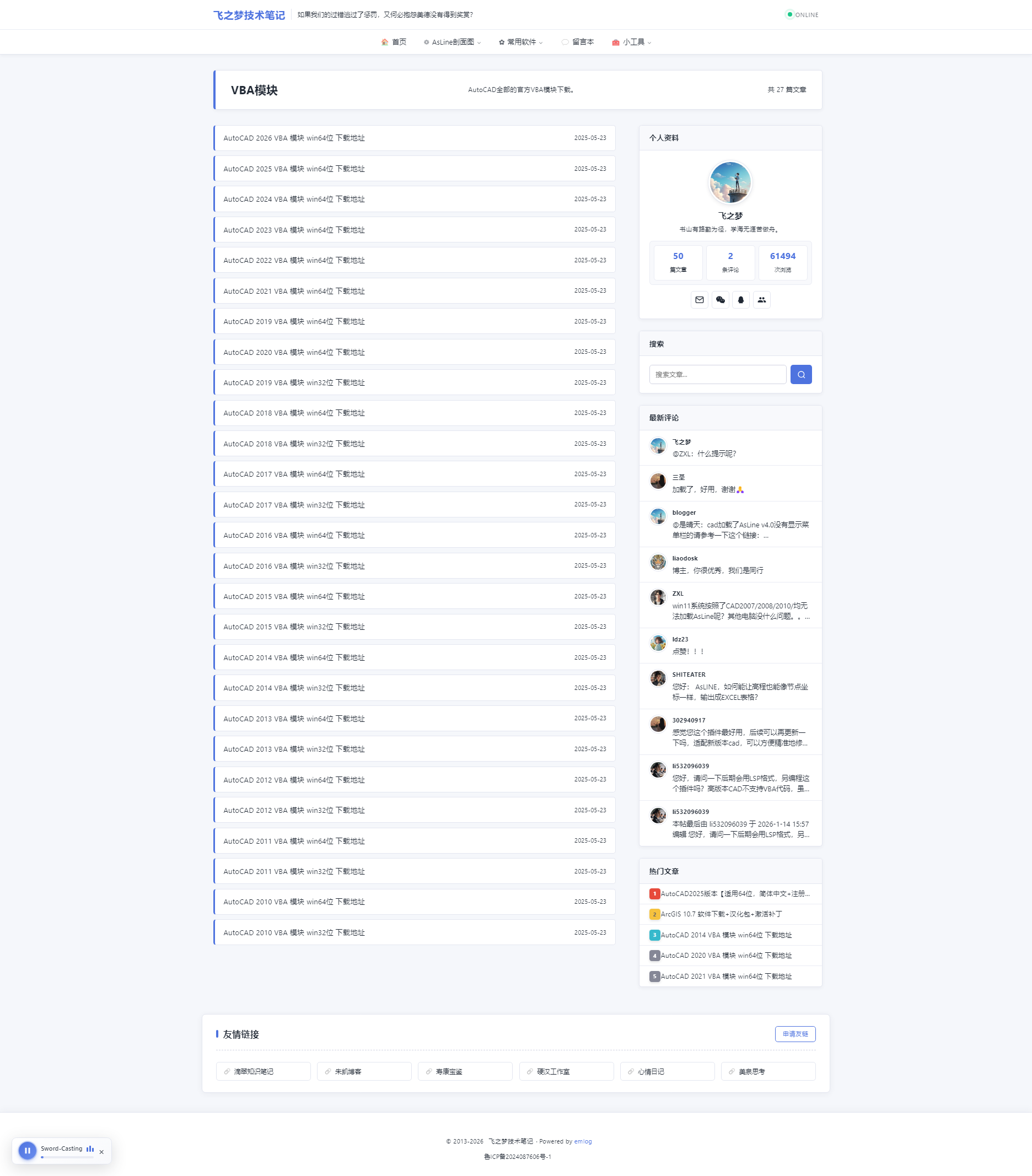This screenshot has height=1176, width=1032.
Task: Select the 50 篇文章 stat box
Action: point(678,262)
